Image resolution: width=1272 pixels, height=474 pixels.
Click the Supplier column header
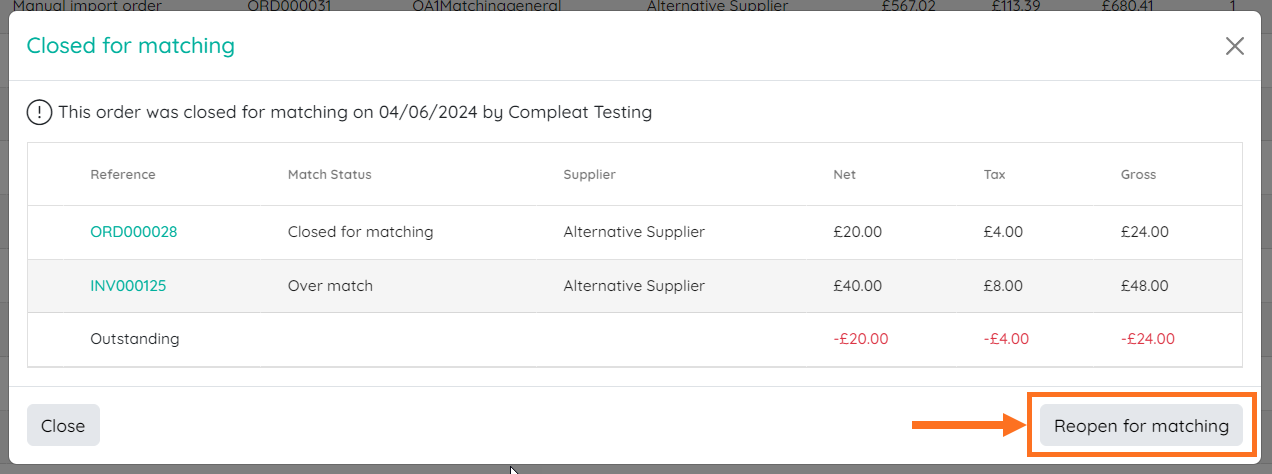[589, 175]
